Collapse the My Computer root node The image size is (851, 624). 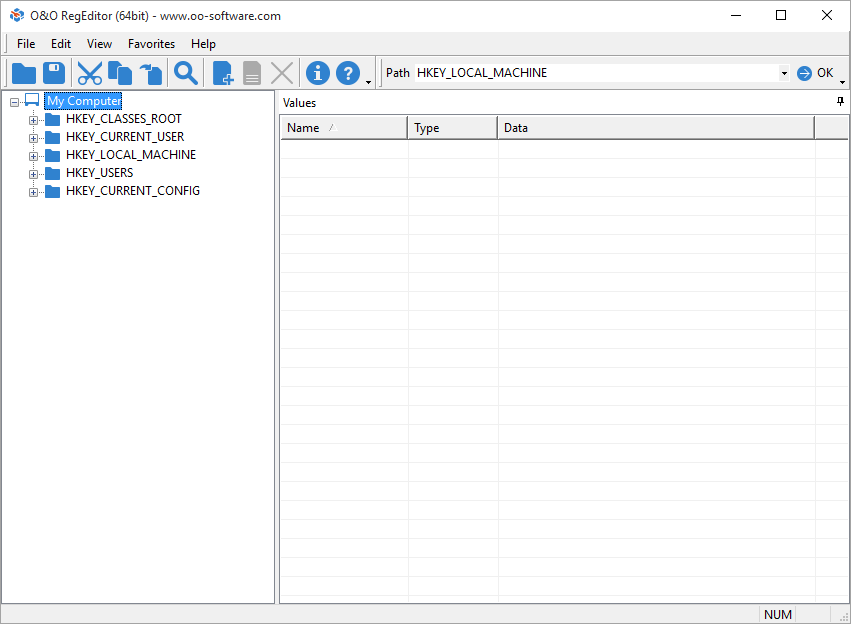click(14, 102)
